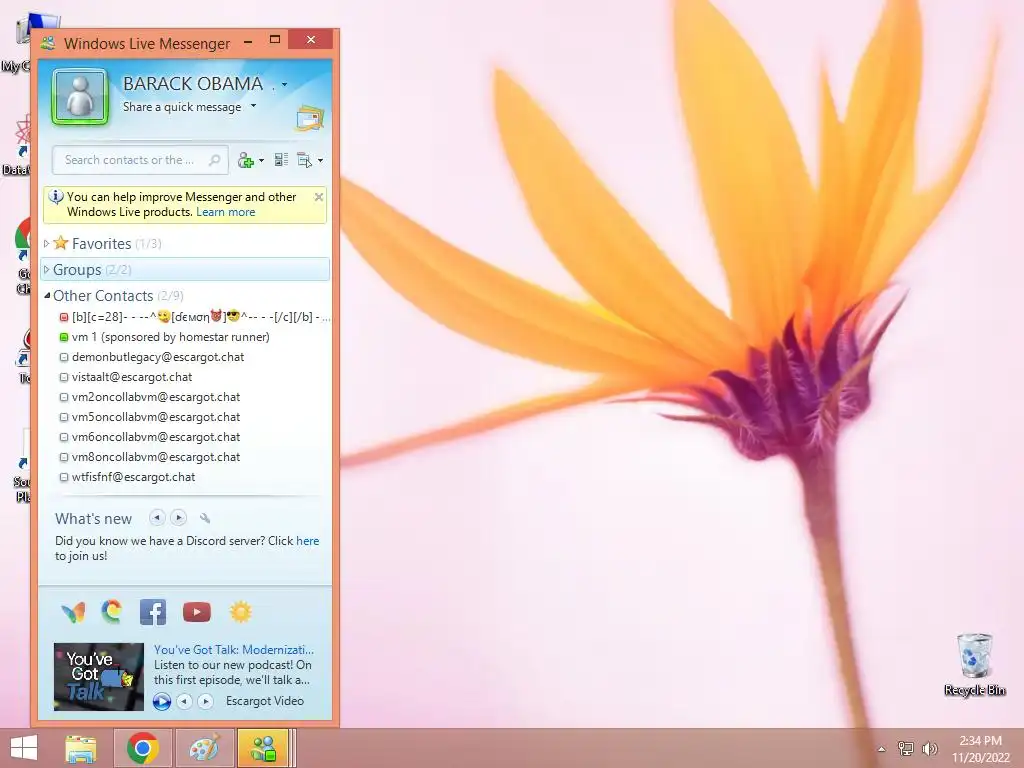Open the MSN butterfly icon
This screenshot has width=1024, height=768.
[73, 612]
